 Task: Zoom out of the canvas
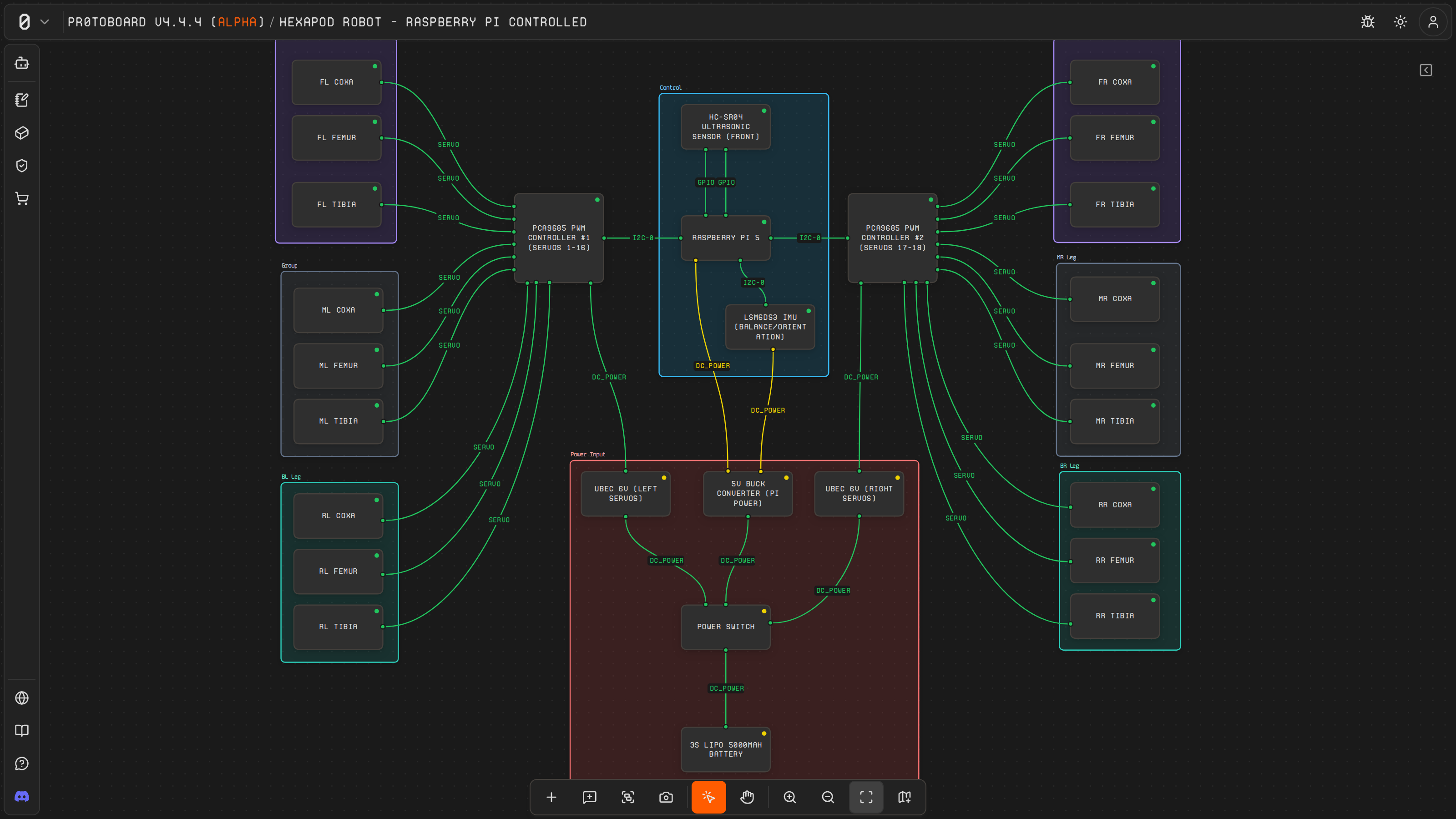pos(828,797)
